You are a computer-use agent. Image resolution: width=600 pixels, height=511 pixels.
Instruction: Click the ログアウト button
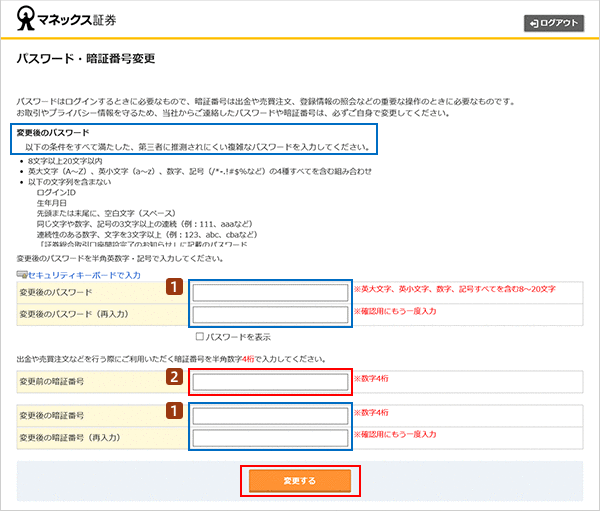(554, 23)
